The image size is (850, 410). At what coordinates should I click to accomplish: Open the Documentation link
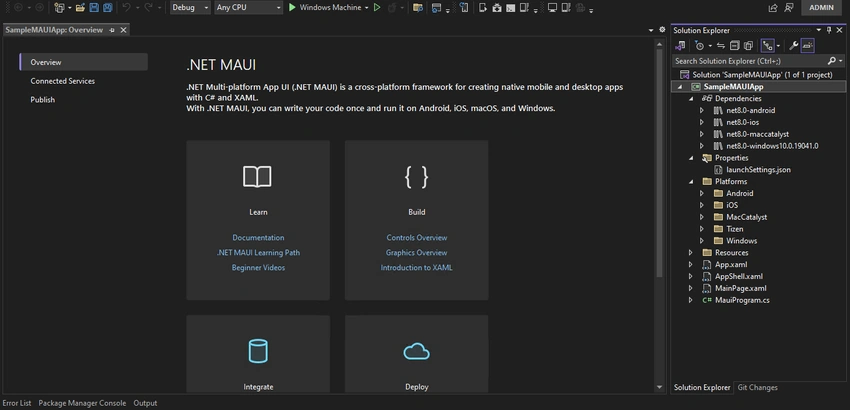click(x=258, y=238)
